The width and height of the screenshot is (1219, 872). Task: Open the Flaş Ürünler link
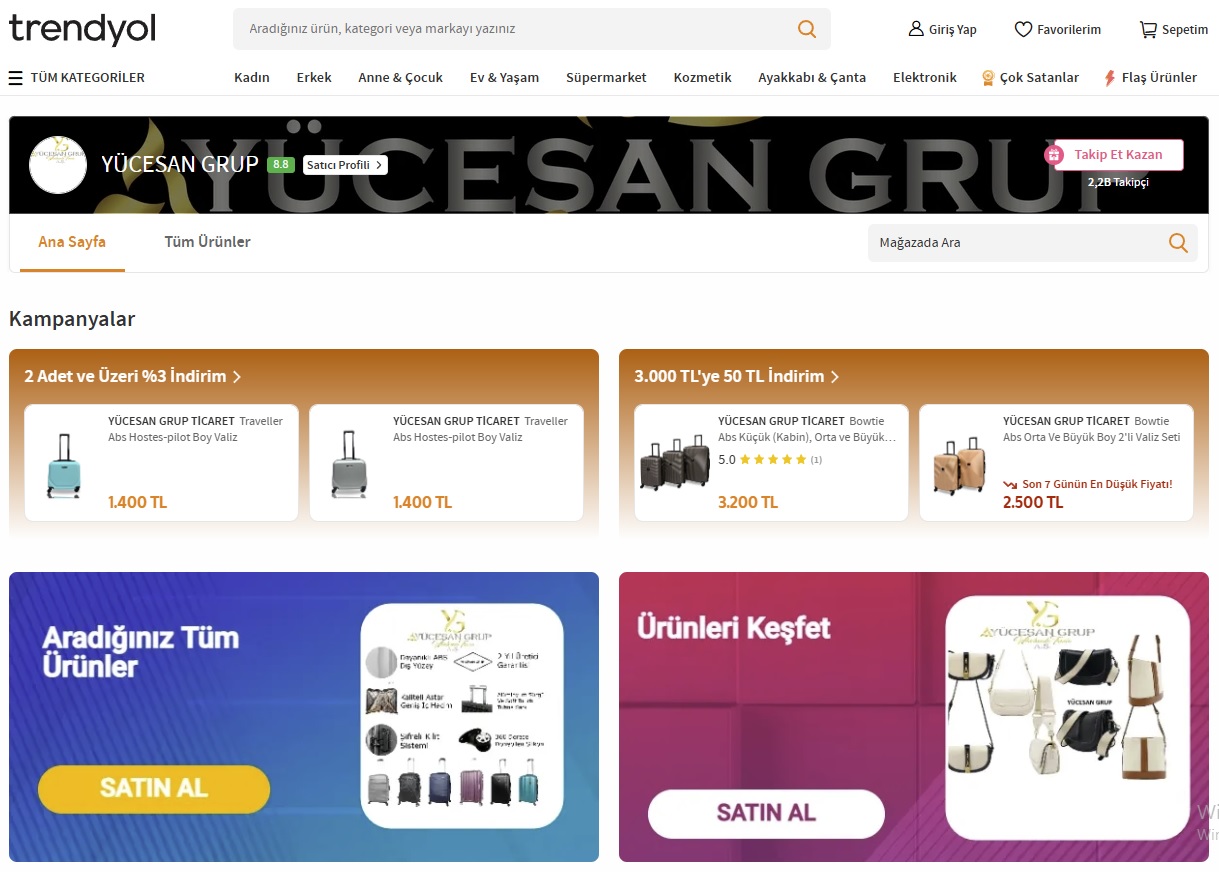click(1159, 77)
